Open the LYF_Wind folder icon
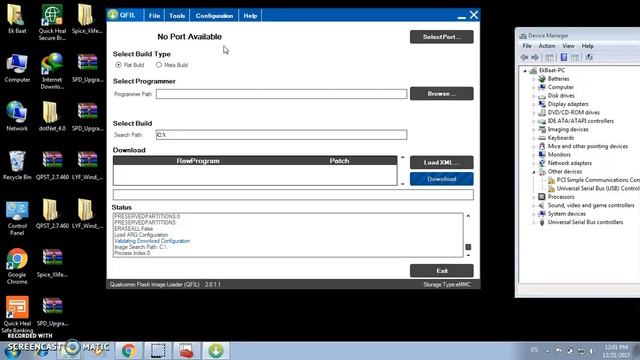The width and height of the screenshot is (640, 360). 87,214
